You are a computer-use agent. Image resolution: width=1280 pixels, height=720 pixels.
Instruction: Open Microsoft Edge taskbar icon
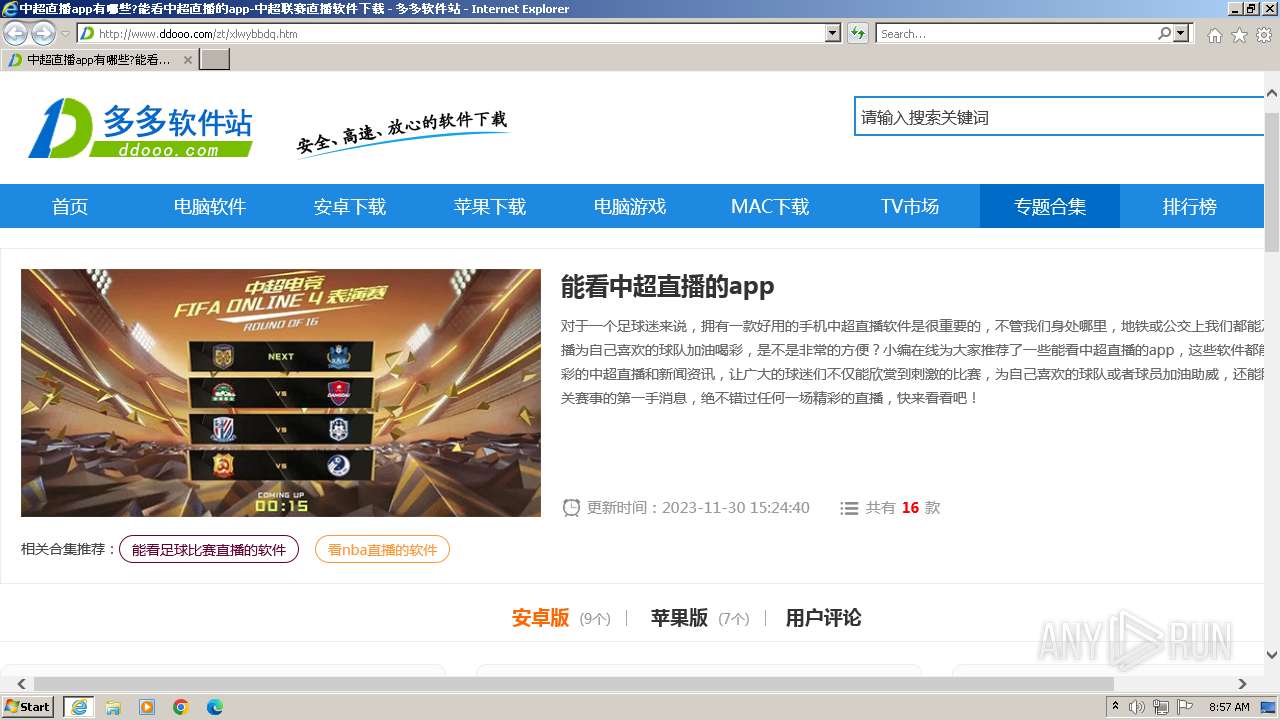[x=215, y=707]
